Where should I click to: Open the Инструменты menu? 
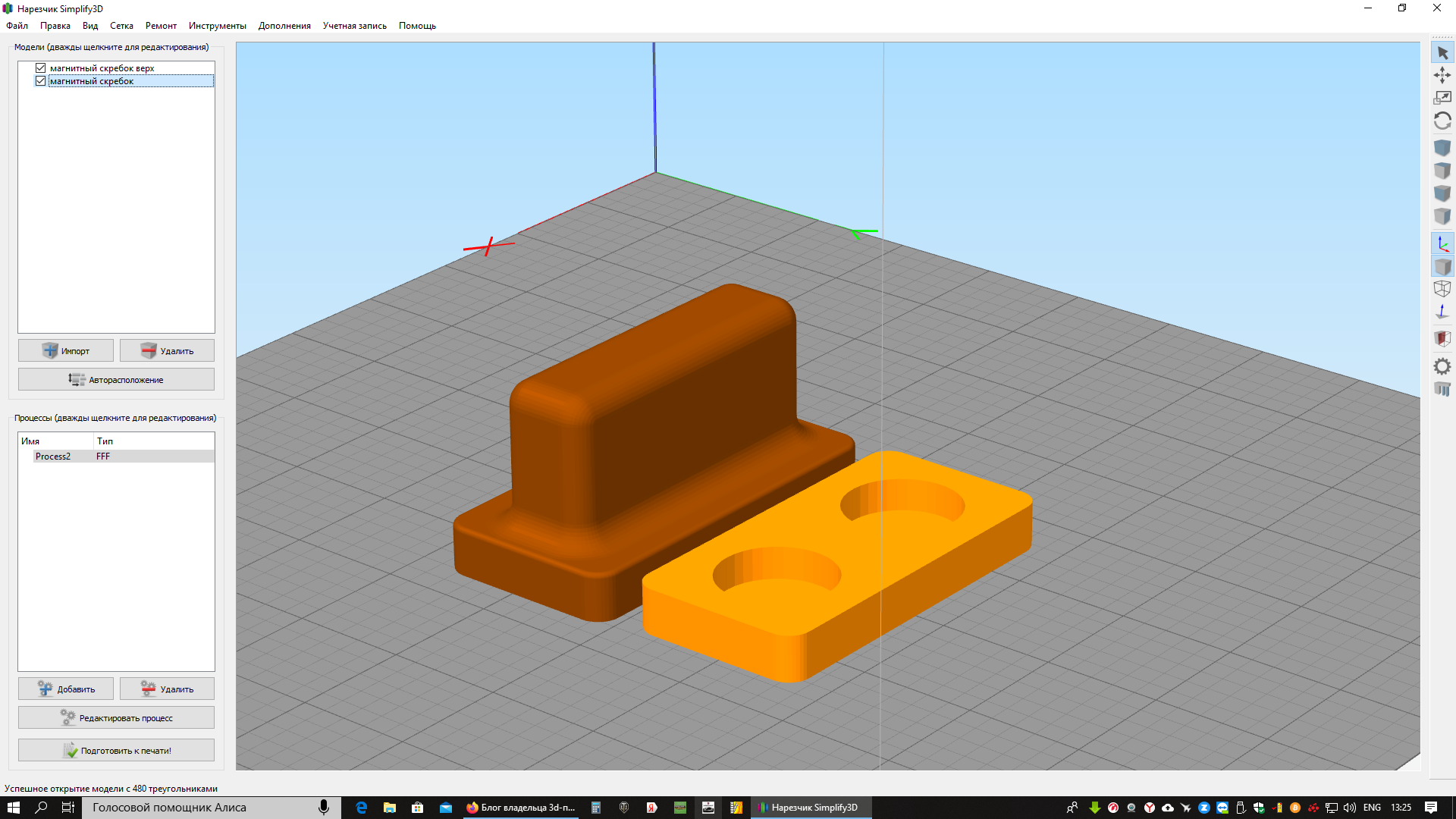(x=218, y=26)
